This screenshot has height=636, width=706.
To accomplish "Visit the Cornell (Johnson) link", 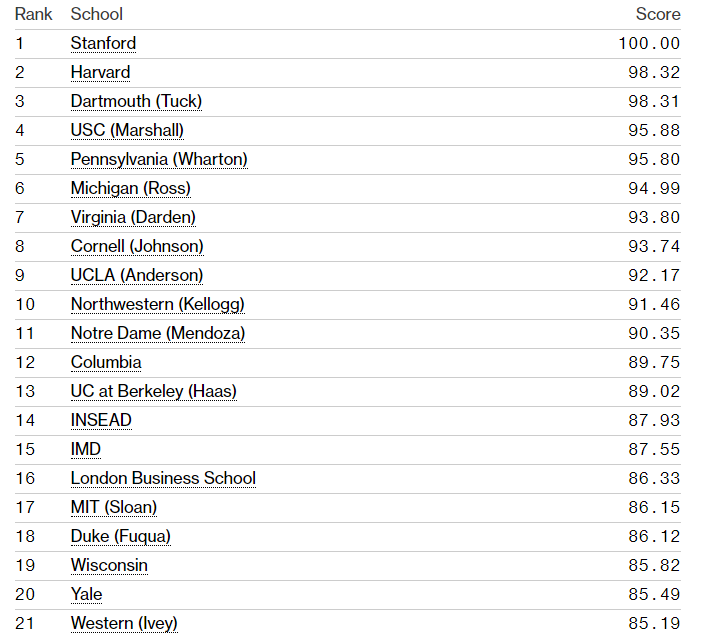I will 137,246.
